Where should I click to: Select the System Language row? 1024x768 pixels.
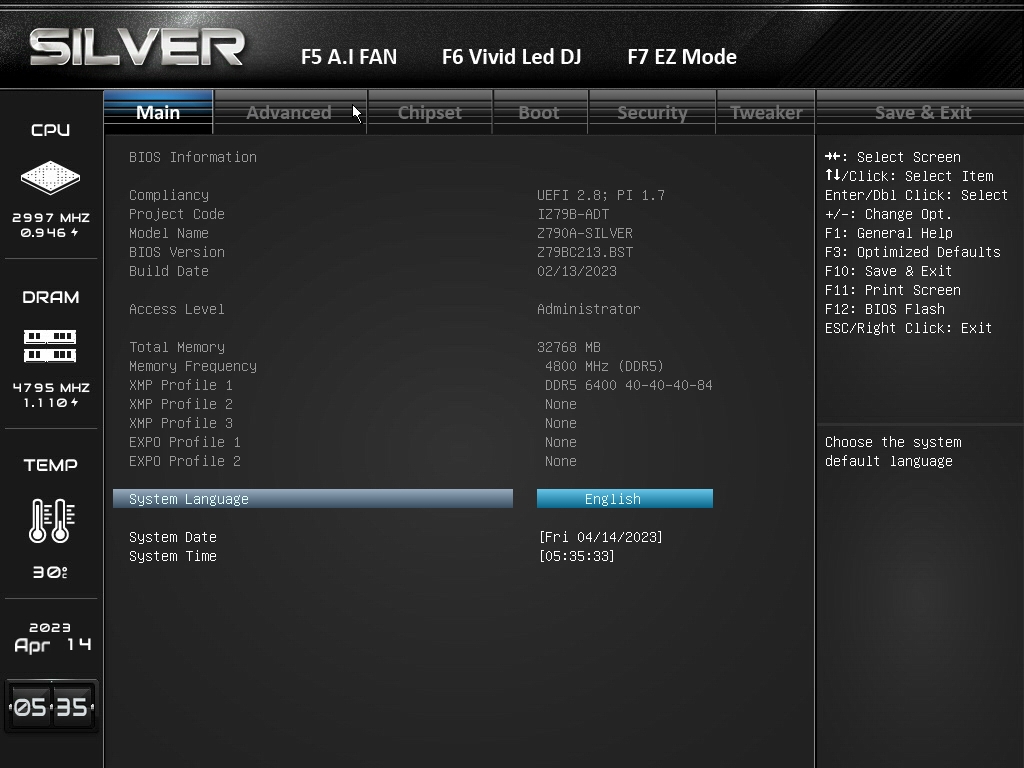point(313,499)
